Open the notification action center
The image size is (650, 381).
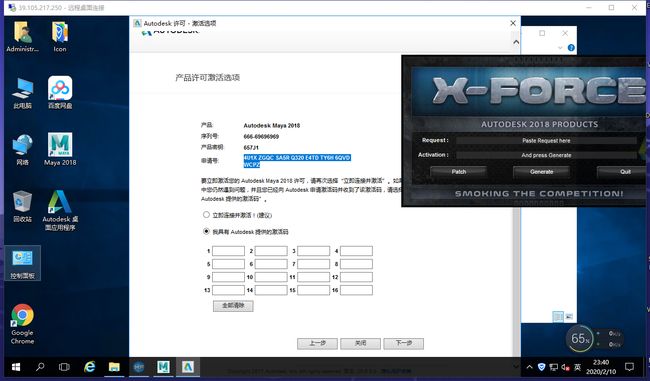[630, 367]
